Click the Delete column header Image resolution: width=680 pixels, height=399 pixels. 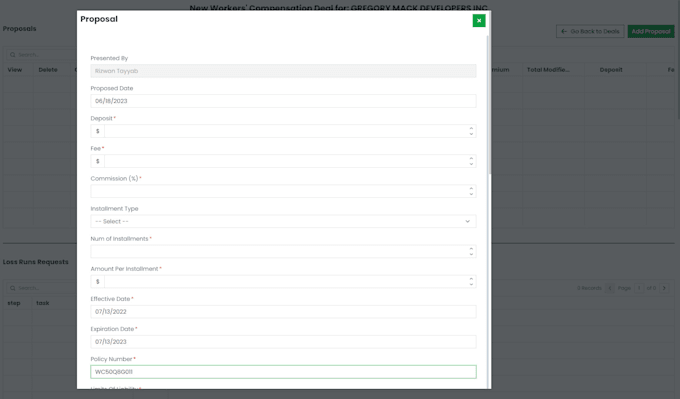pos(48,69)
